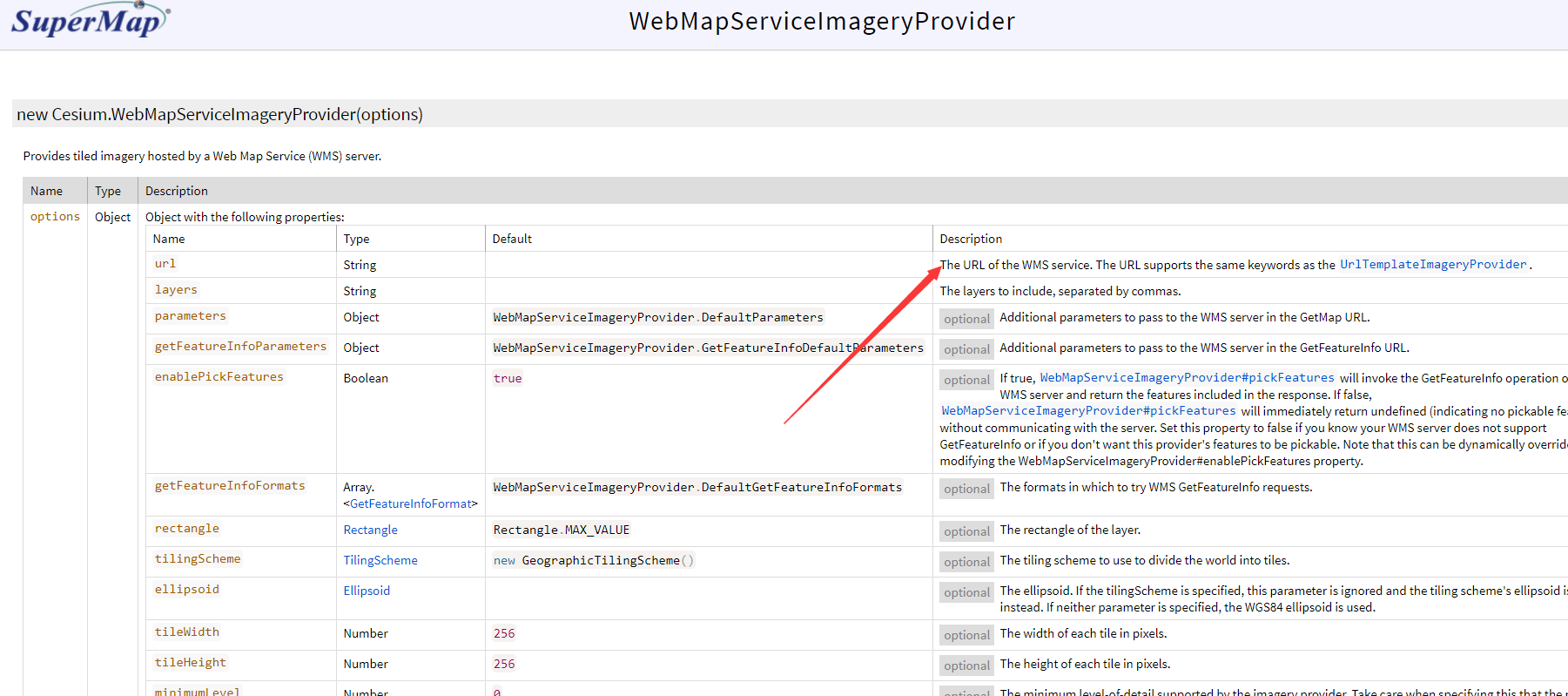Click the 'getFeatureInfoParameters' property name

tap(240, 347)
